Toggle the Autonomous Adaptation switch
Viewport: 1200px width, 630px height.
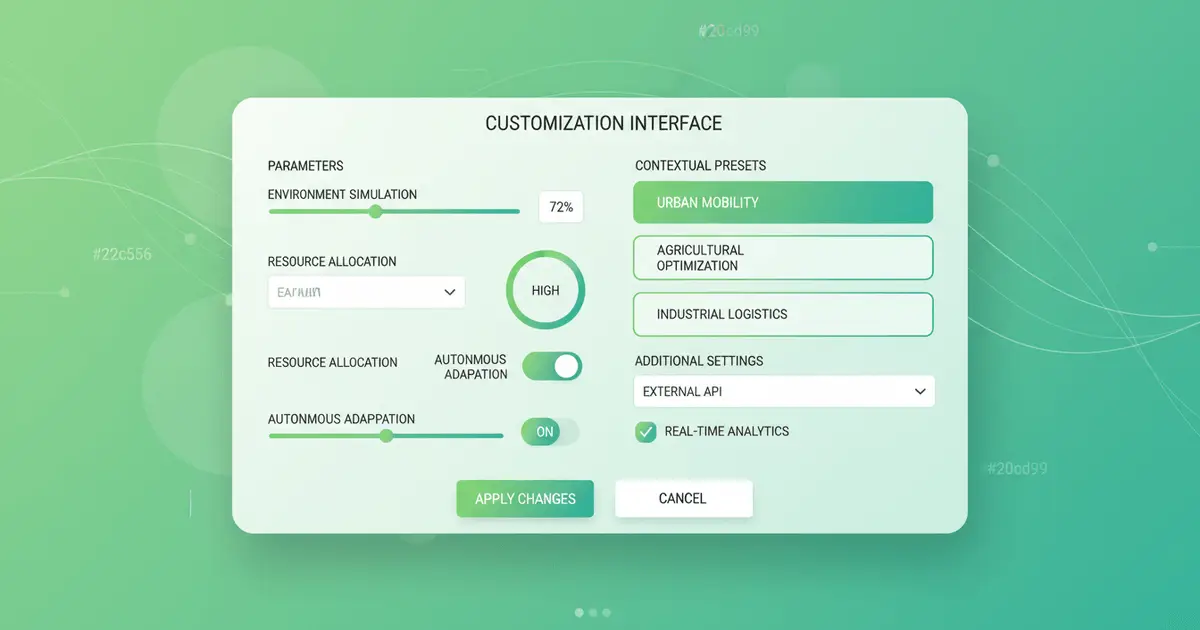pos(551,366)
